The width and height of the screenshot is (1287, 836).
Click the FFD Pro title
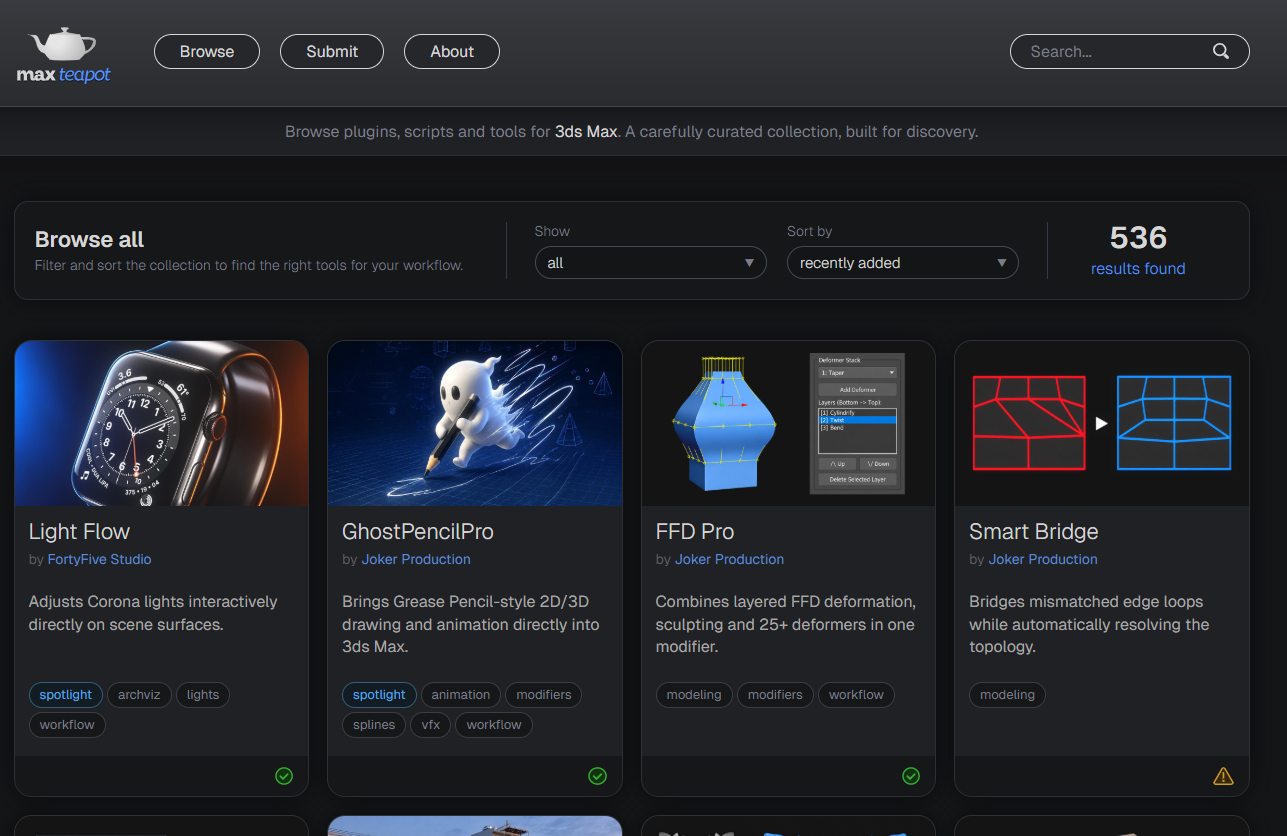click(695, 532)
